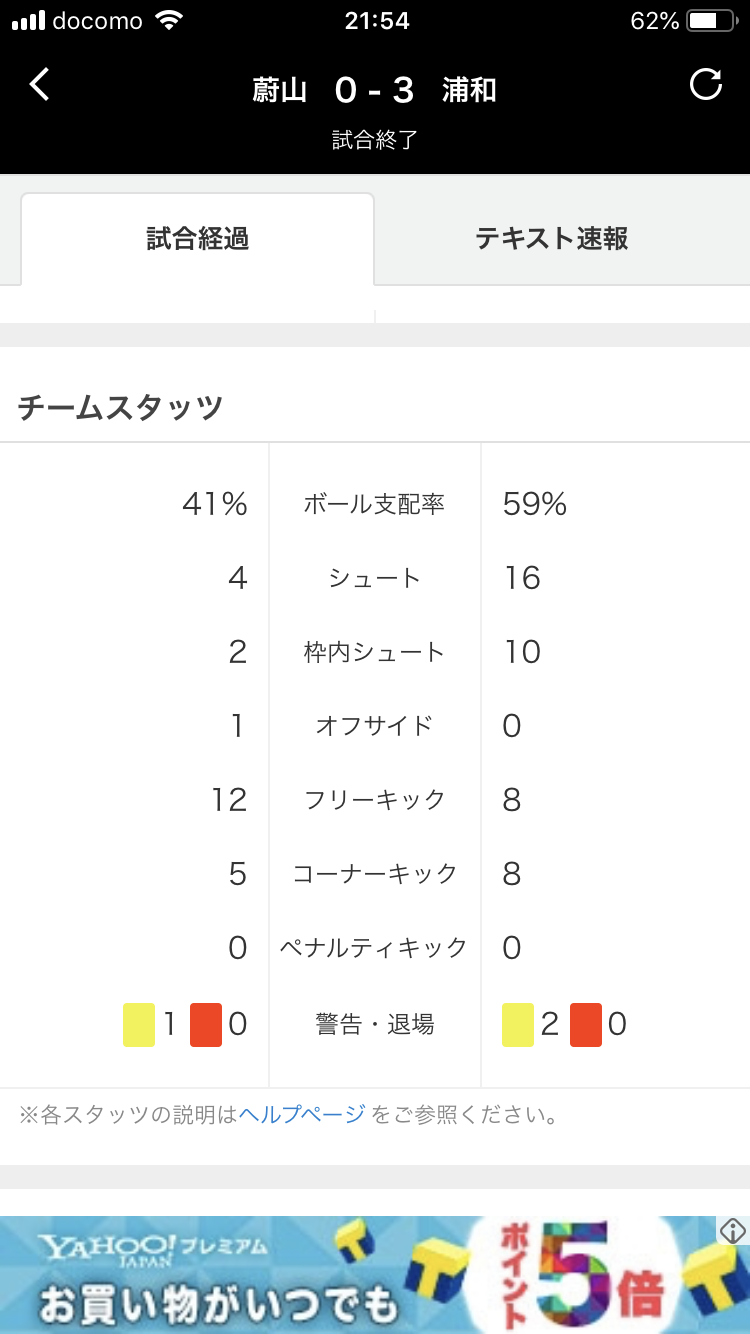Select the 枠内シュート stat label
Screen dimensions: 750x1334
coord(374,652)
